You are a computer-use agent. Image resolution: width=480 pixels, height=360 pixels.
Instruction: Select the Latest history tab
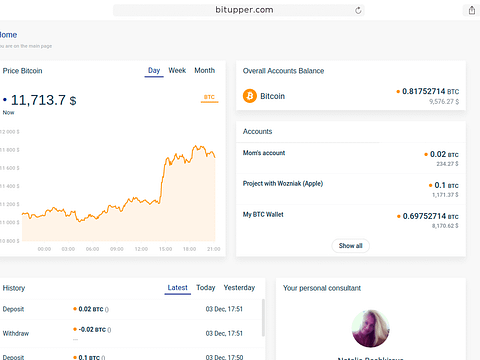tap(178, 288)
